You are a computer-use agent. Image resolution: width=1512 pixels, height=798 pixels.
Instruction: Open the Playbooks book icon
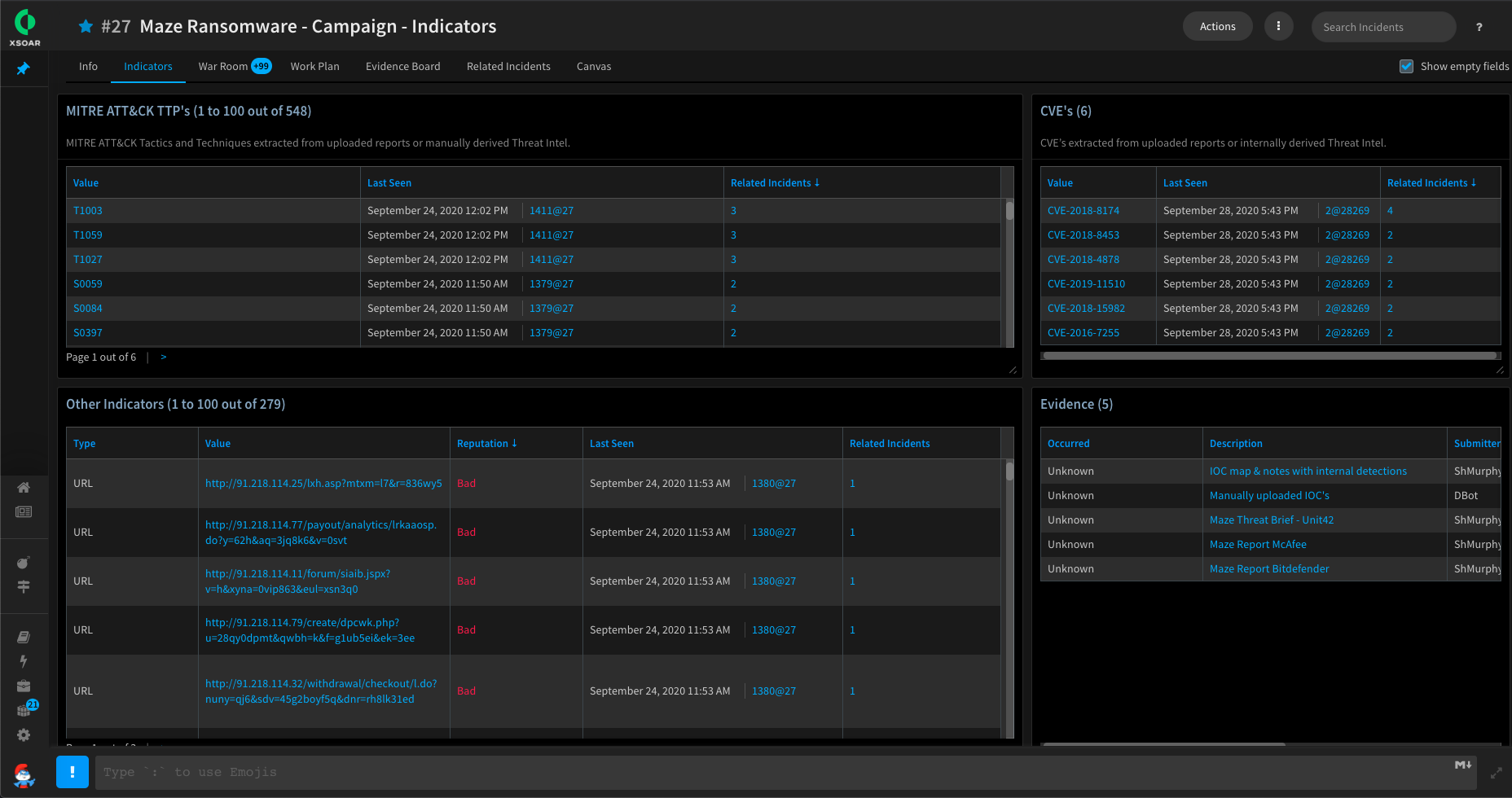point(24,637)
